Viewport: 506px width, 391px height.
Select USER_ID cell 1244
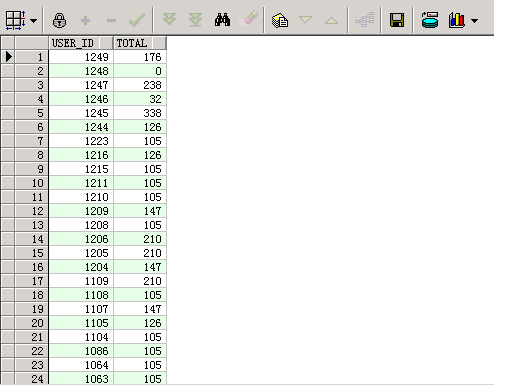pyautogui.click(x=81, y=127)
